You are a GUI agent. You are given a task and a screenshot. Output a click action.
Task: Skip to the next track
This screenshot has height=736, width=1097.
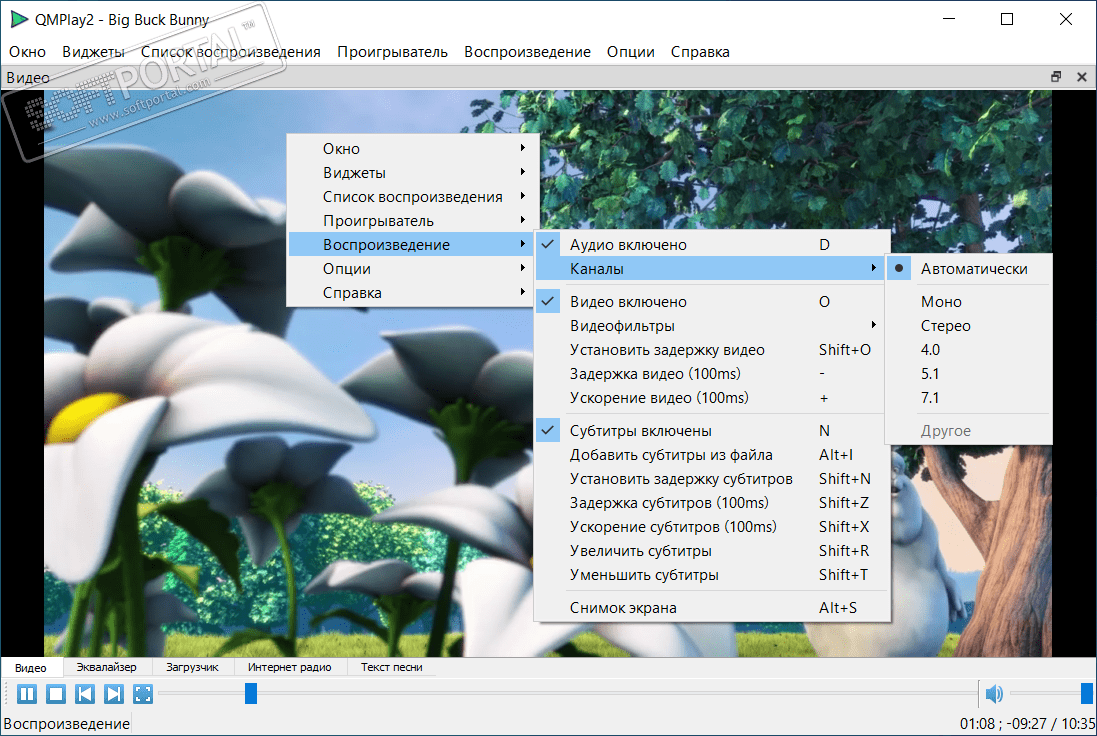pos(113,694)
